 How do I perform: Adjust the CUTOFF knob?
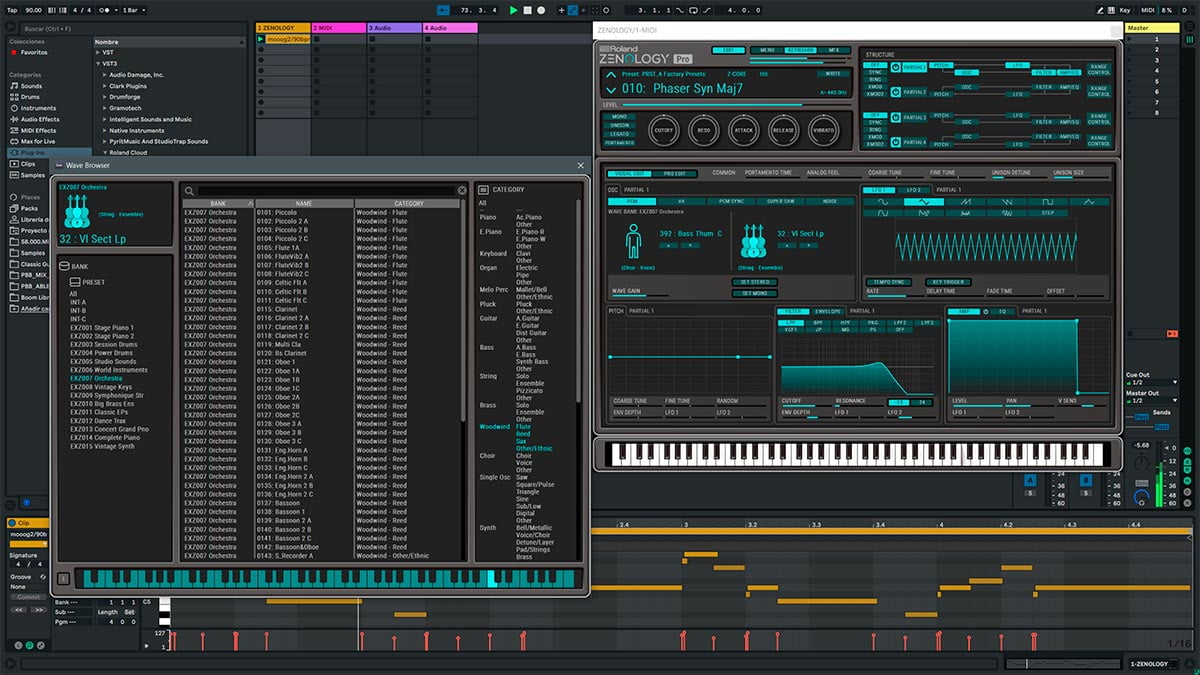click(x=664, y=130)
